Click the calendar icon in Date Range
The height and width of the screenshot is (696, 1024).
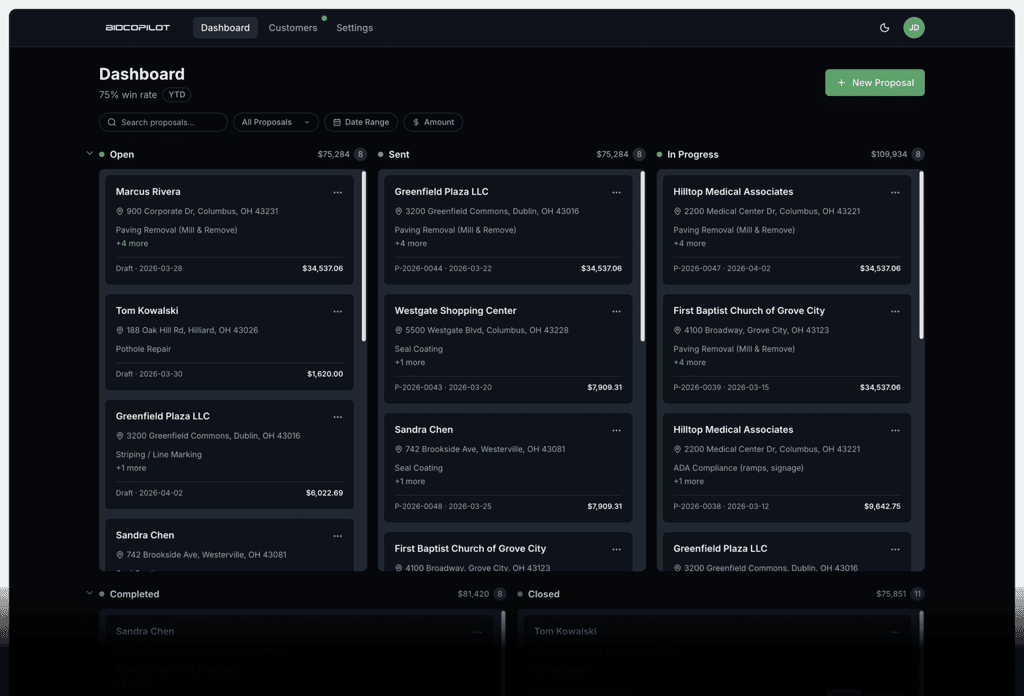click(337, 122)
